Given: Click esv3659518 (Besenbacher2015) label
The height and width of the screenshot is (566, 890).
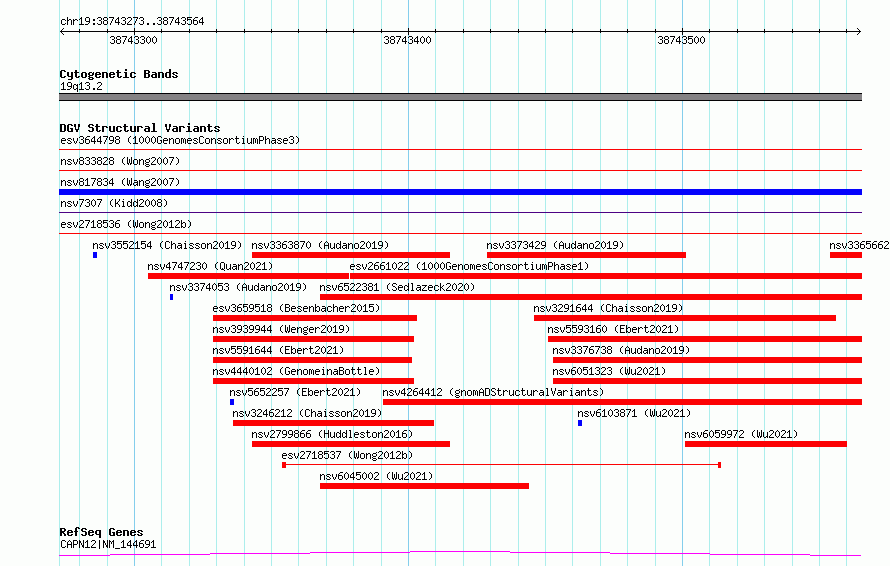Looking at the screenshot, I should [x=296, y=308].
